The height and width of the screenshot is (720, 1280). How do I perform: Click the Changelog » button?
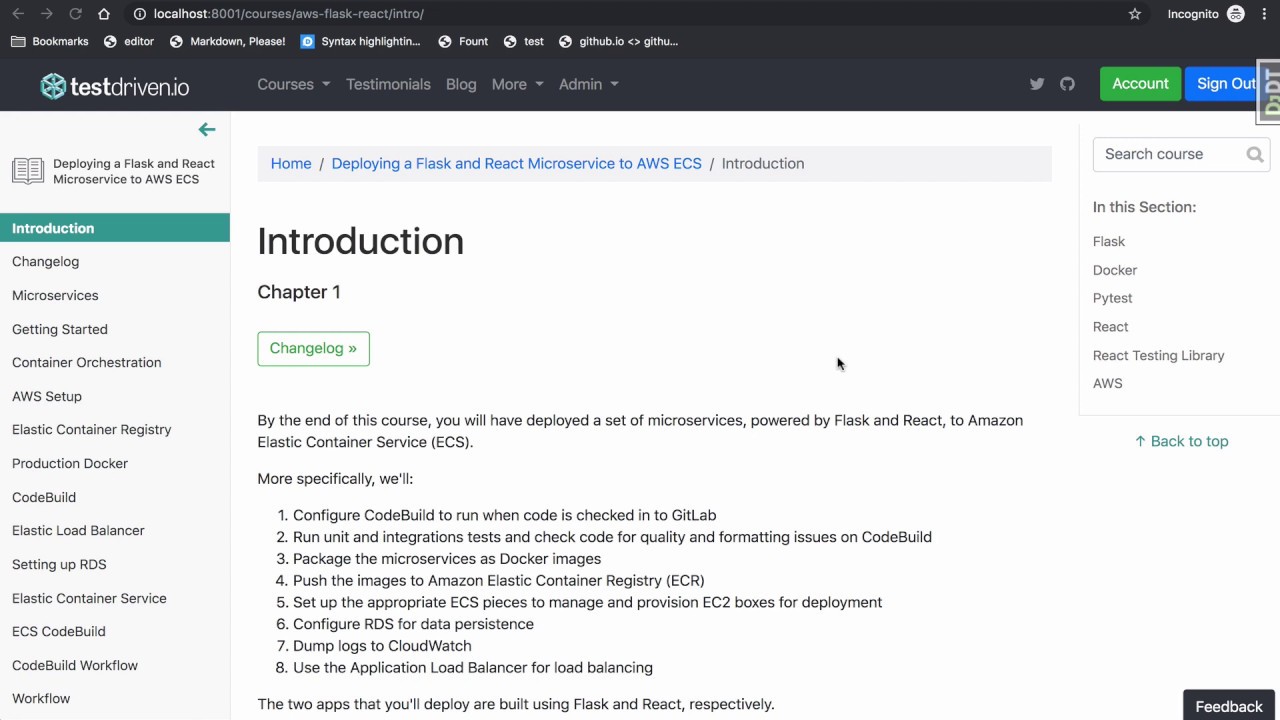[313, 348]
